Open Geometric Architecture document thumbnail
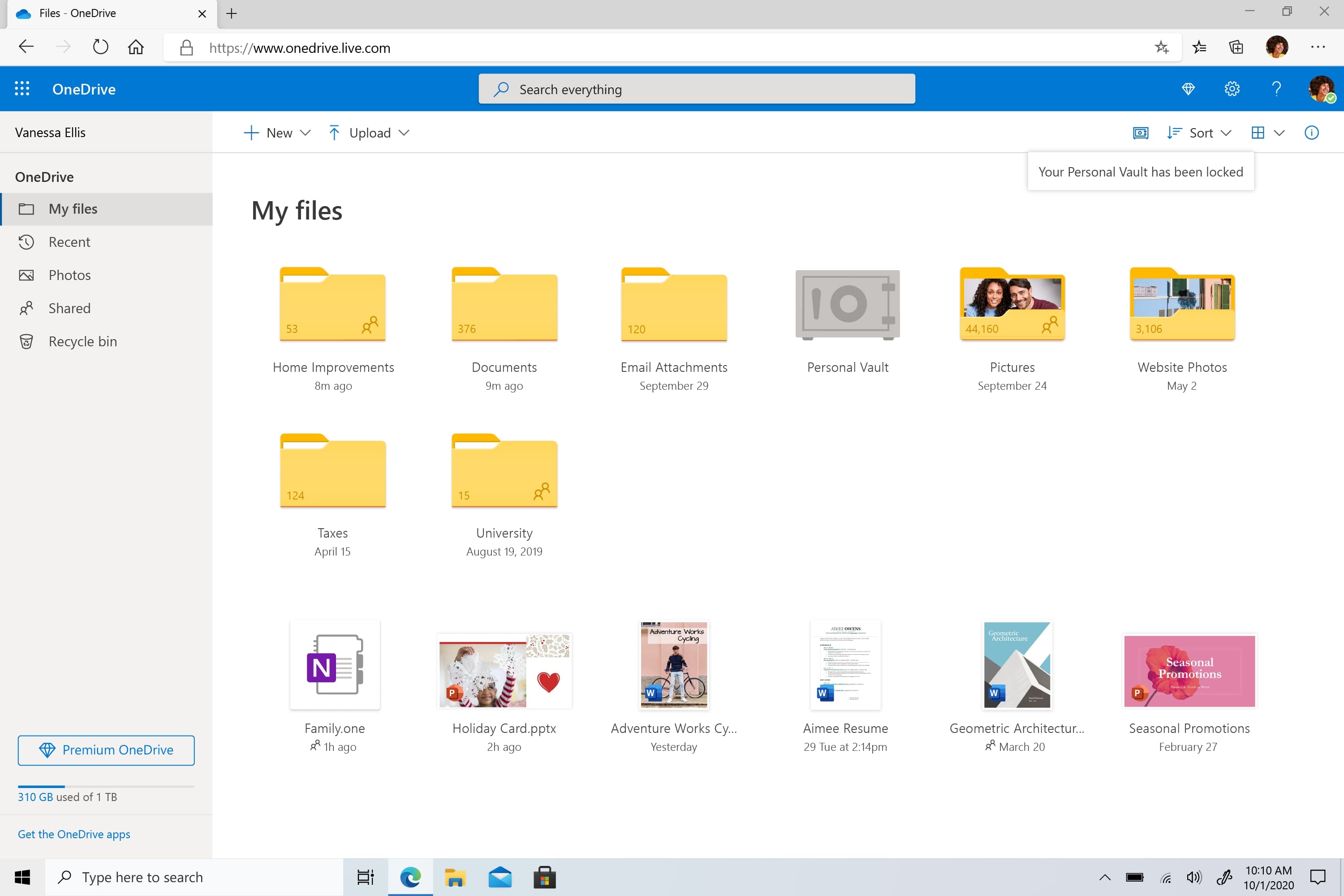This screenshot has height=896, width=1344. 1017,664
